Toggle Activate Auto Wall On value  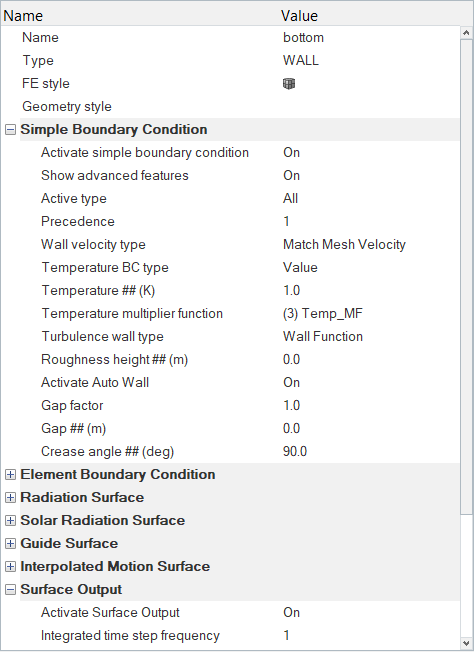(291, 383)
